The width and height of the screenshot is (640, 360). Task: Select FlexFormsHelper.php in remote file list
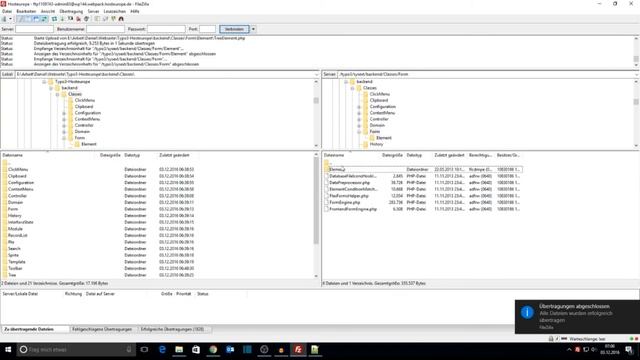pyautogui.click(x=349, y=196)
